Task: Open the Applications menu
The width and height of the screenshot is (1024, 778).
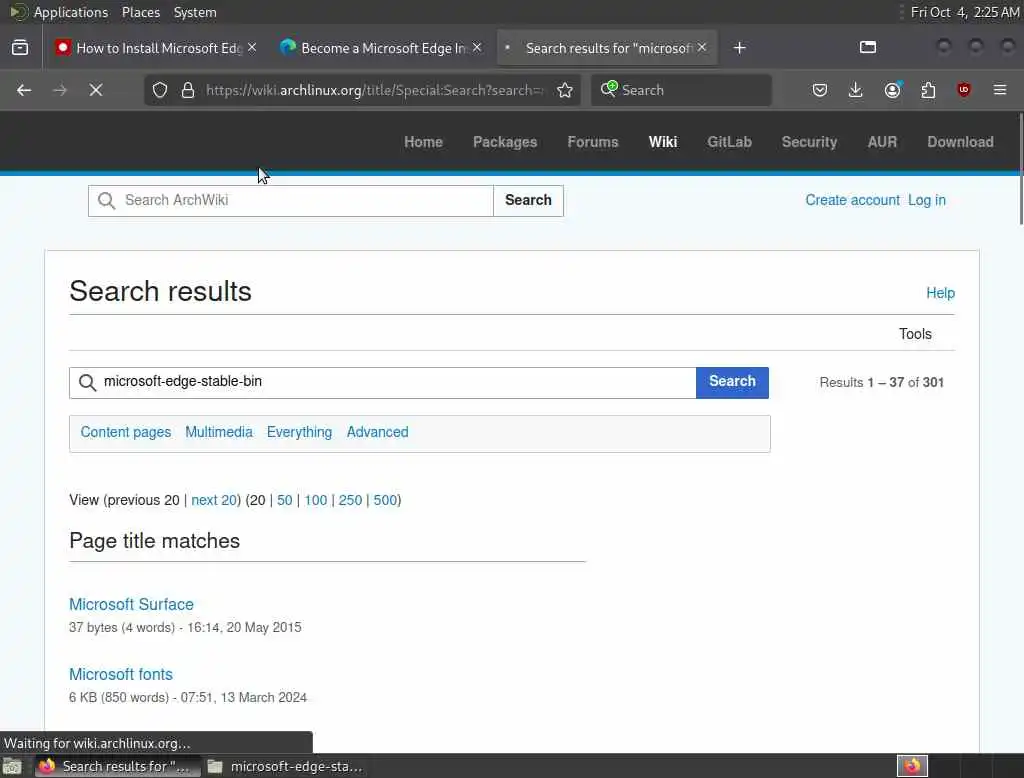Action: coord(71,12)
